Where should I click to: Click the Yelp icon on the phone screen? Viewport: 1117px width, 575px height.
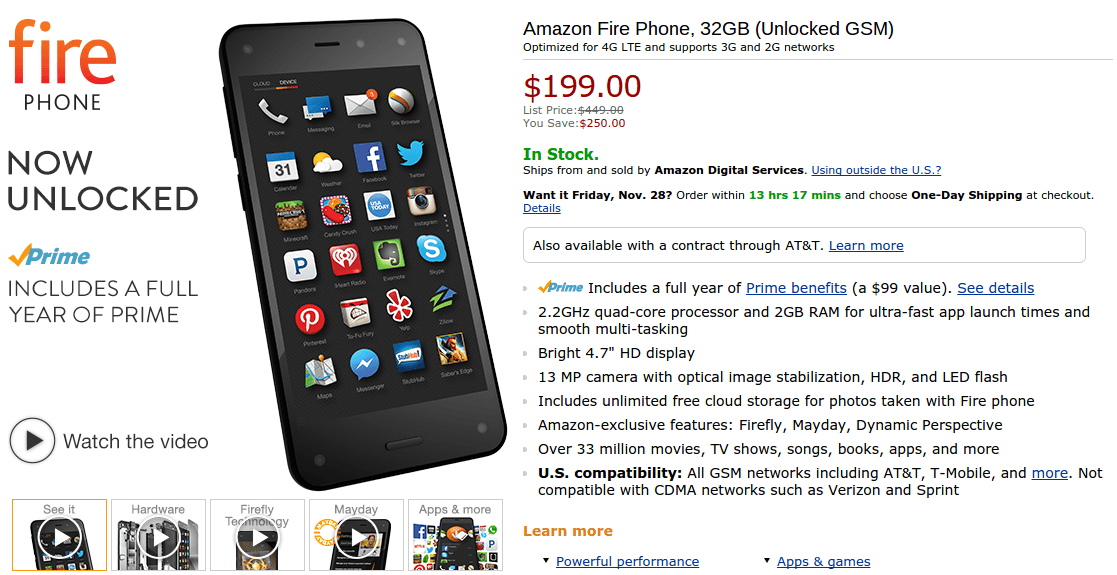(x=400, y=306)
